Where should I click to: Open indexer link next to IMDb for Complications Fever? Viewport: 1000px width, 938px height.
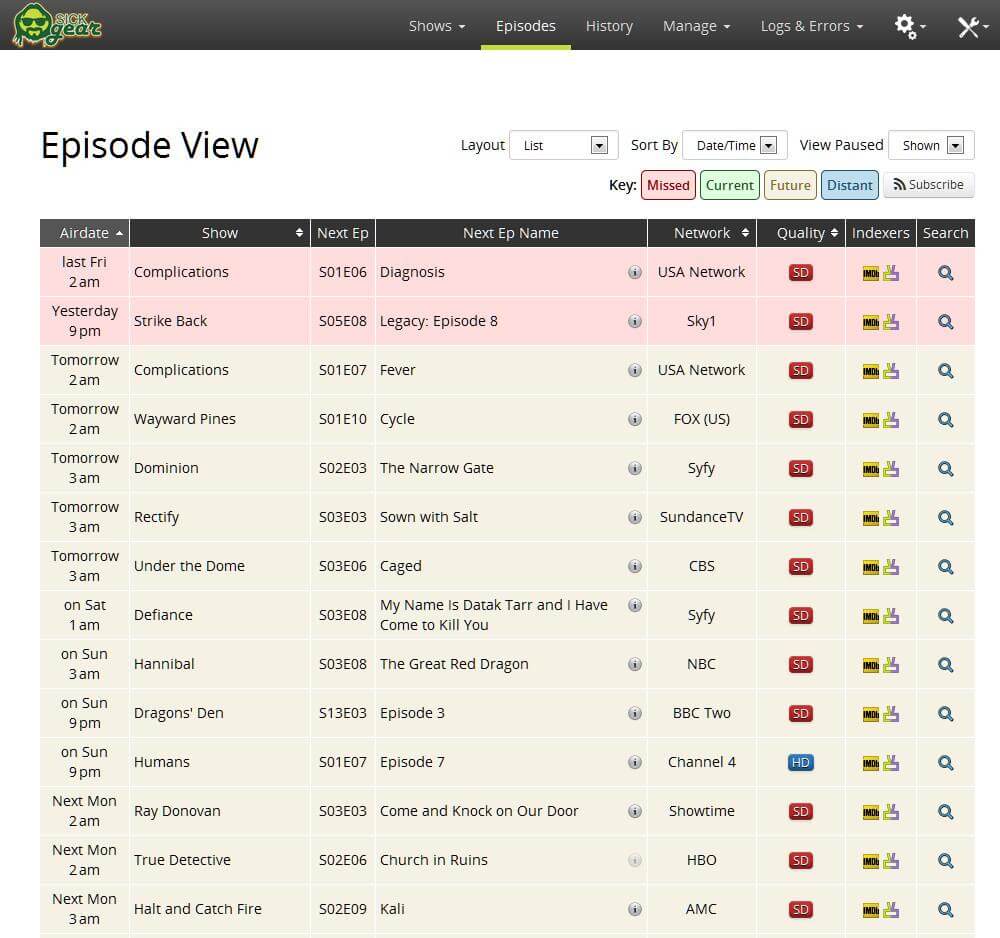(x=891, y=370)
